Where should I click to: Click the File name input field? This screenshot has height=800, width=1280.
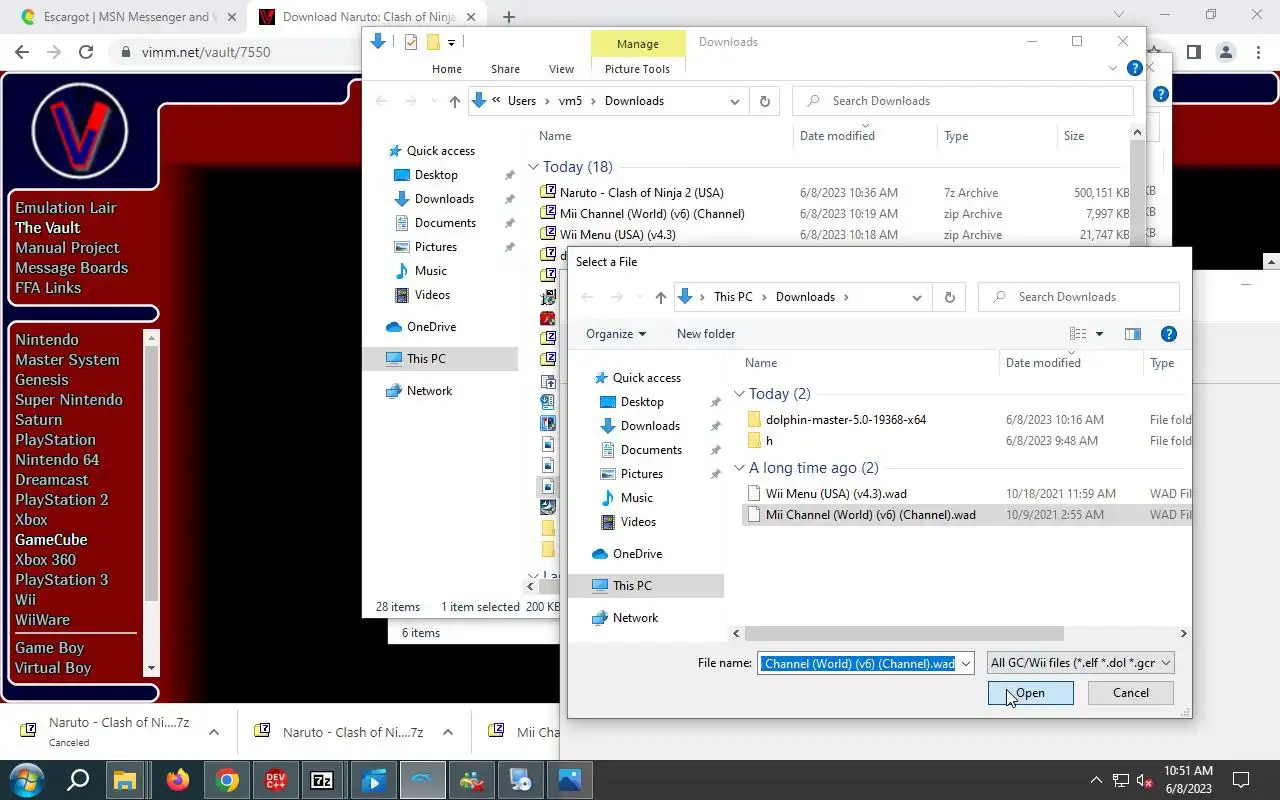click(x=857, y=663)
